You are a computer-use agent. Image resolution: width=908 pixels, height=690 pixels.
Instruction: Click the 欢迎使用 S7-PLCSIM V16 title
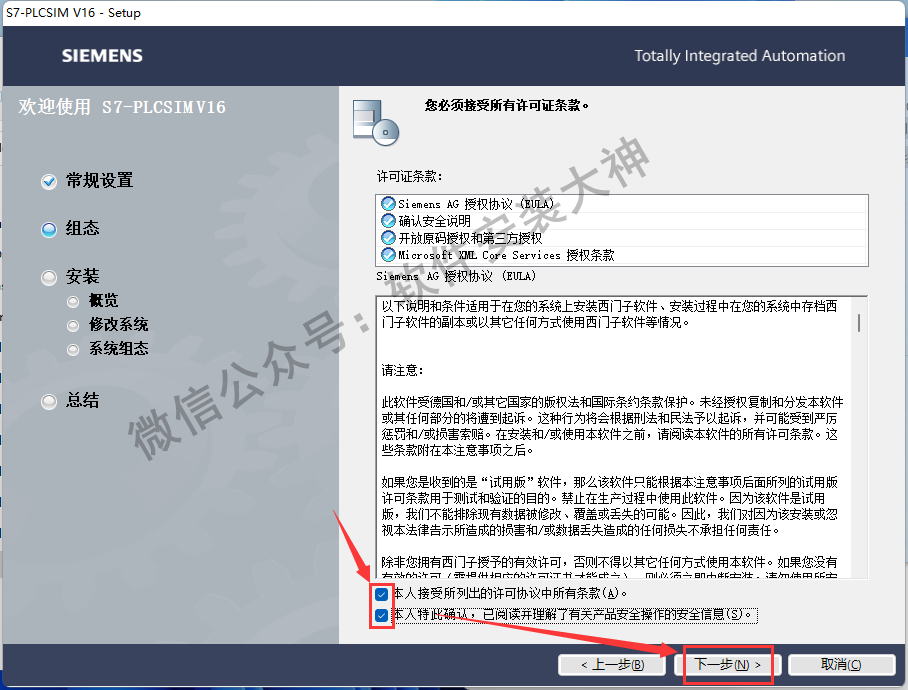122,107
